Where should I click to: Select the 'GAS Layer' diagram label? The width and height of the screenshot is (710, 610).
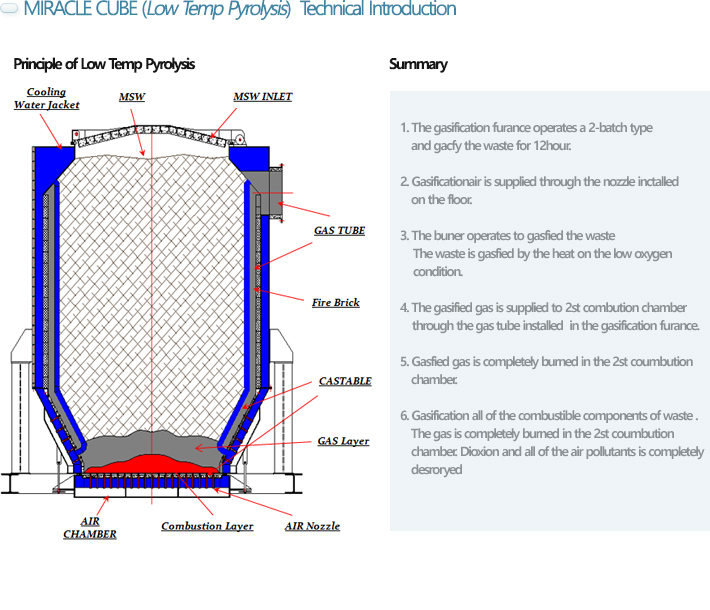(x=343, y=441)
